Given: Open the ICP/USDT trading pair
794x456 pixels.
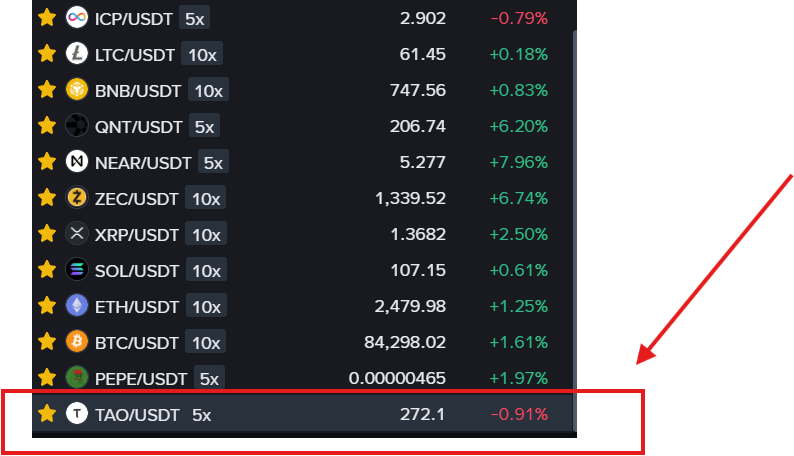Looking at the screenshot, I should 134,19.
